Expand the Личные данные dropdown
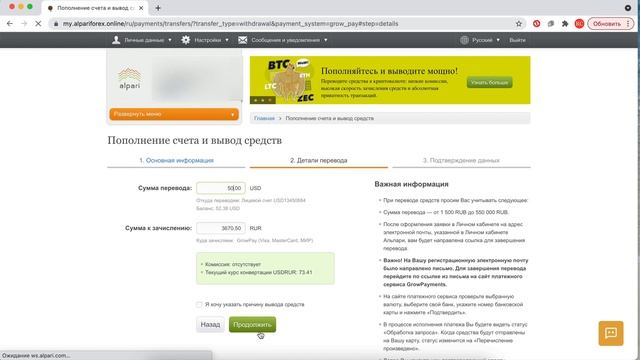640x360 pixels. pyautogui.click(x=142, y=40)
